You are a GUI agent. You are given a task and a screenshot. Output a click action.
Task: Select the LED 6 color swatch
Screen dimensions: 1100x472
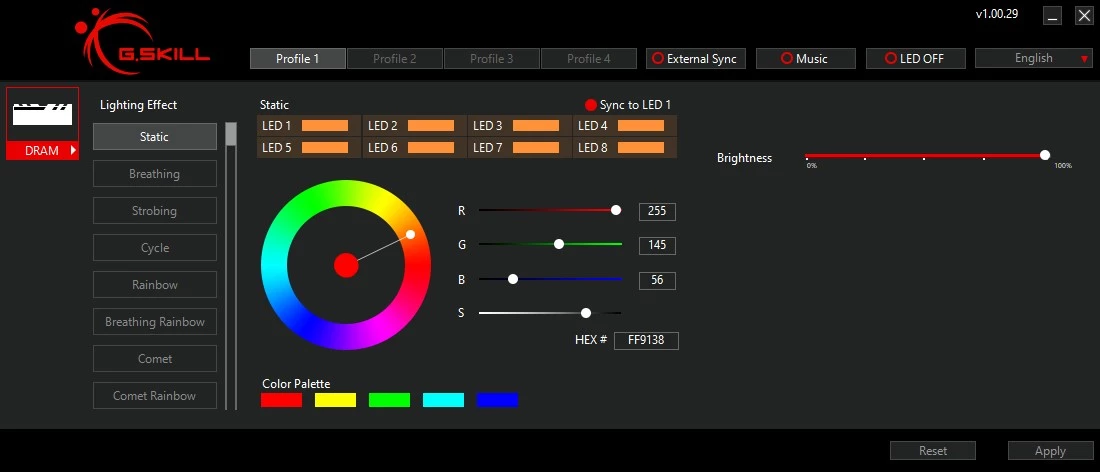[x=431, y=147]
